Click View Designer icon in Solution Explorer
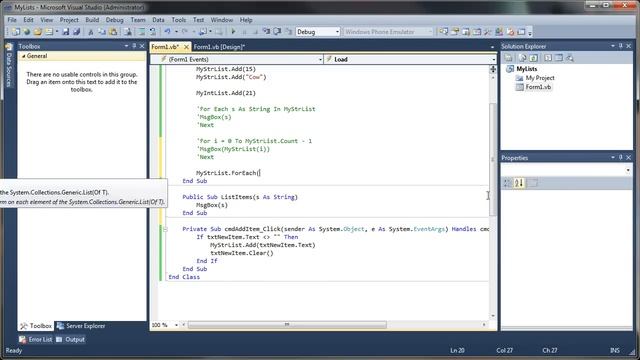This screenshot has height=360, width=640. 559,58
